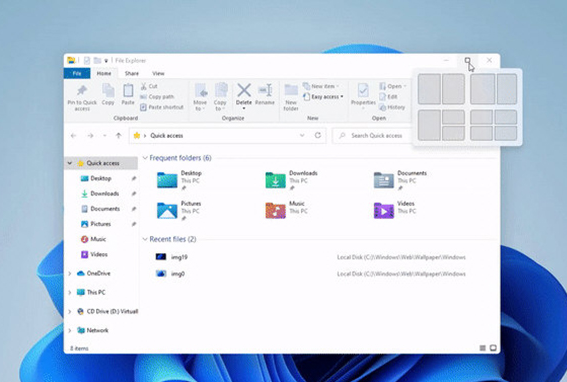Click Copy path in Clipboard group

[x=157, y=97]
